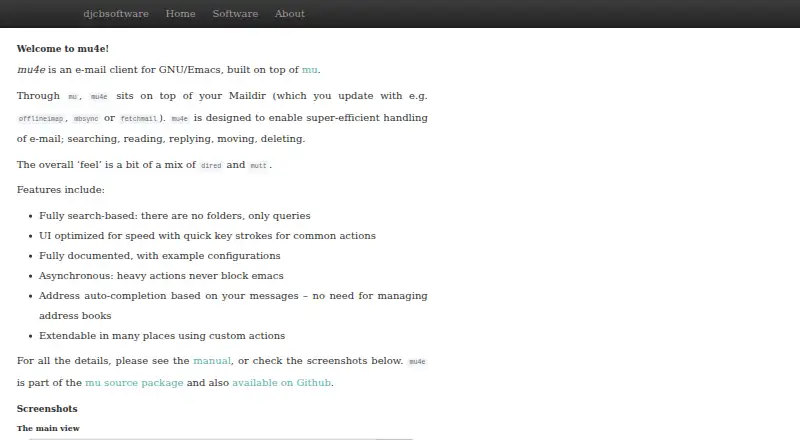Open the 'mu source package' link
800x440 pixels.
pyautogui.click(x=134, y=383)
